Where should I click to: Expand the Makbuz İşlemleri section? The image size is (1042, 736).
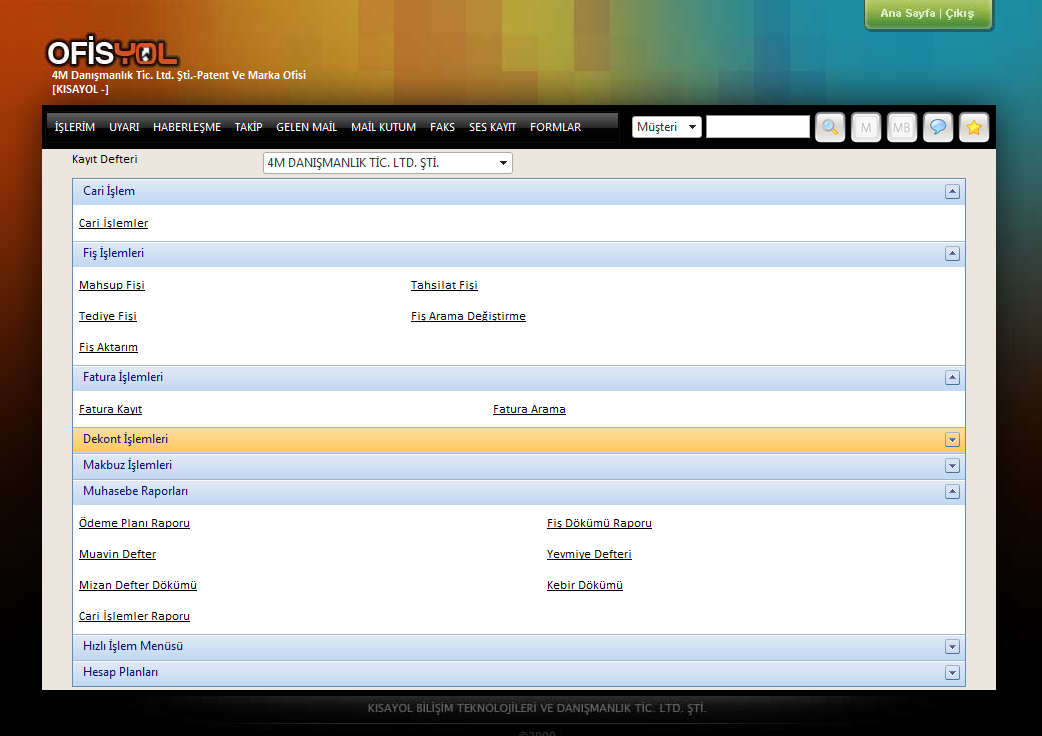point(952,466)
